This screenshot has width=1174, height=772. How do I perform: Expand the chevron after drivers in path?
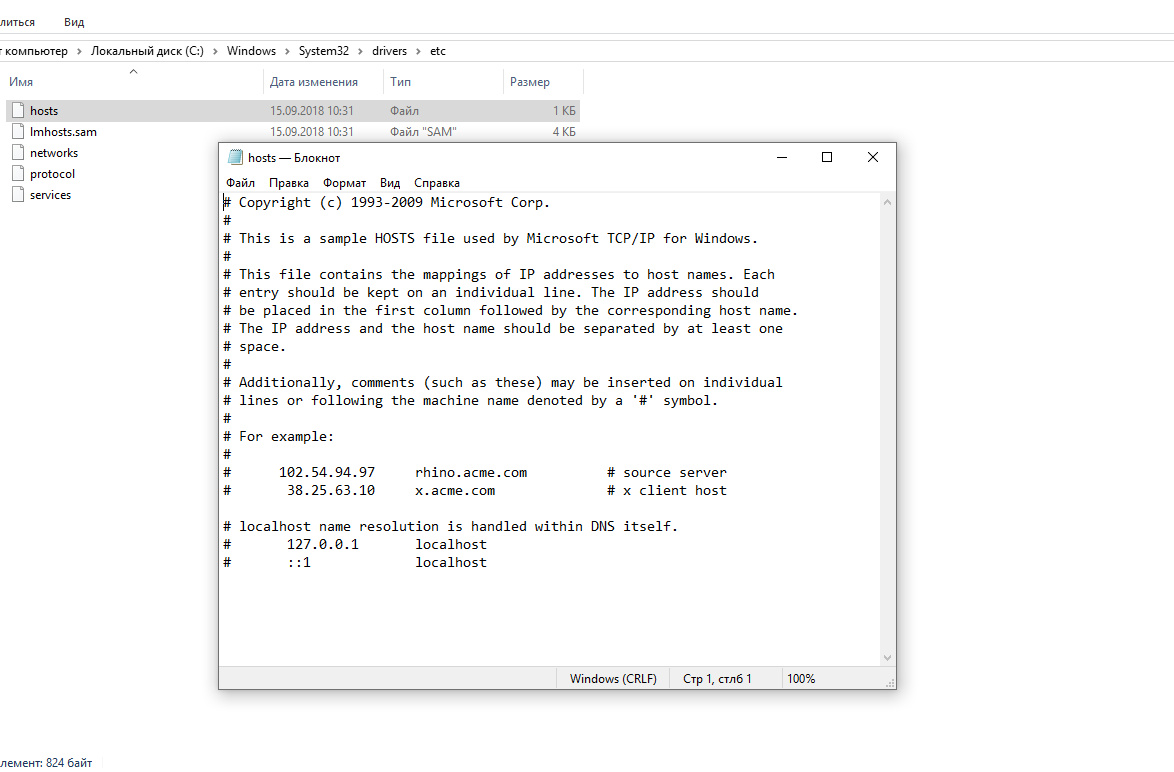click(x=418, y=51)
